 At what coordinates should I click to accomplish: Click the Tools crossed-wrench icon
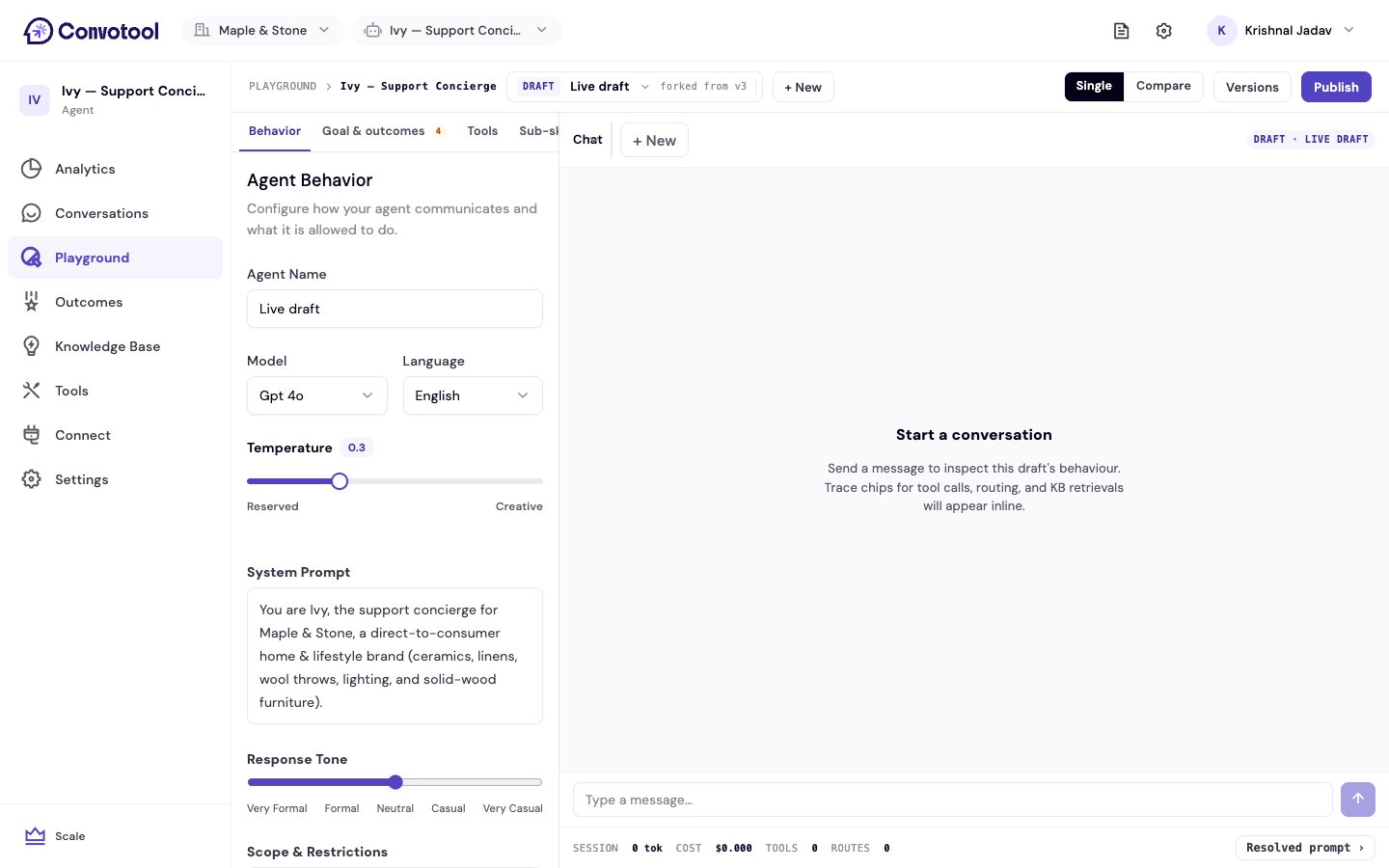pyautogui.click(x=32, y=391)
